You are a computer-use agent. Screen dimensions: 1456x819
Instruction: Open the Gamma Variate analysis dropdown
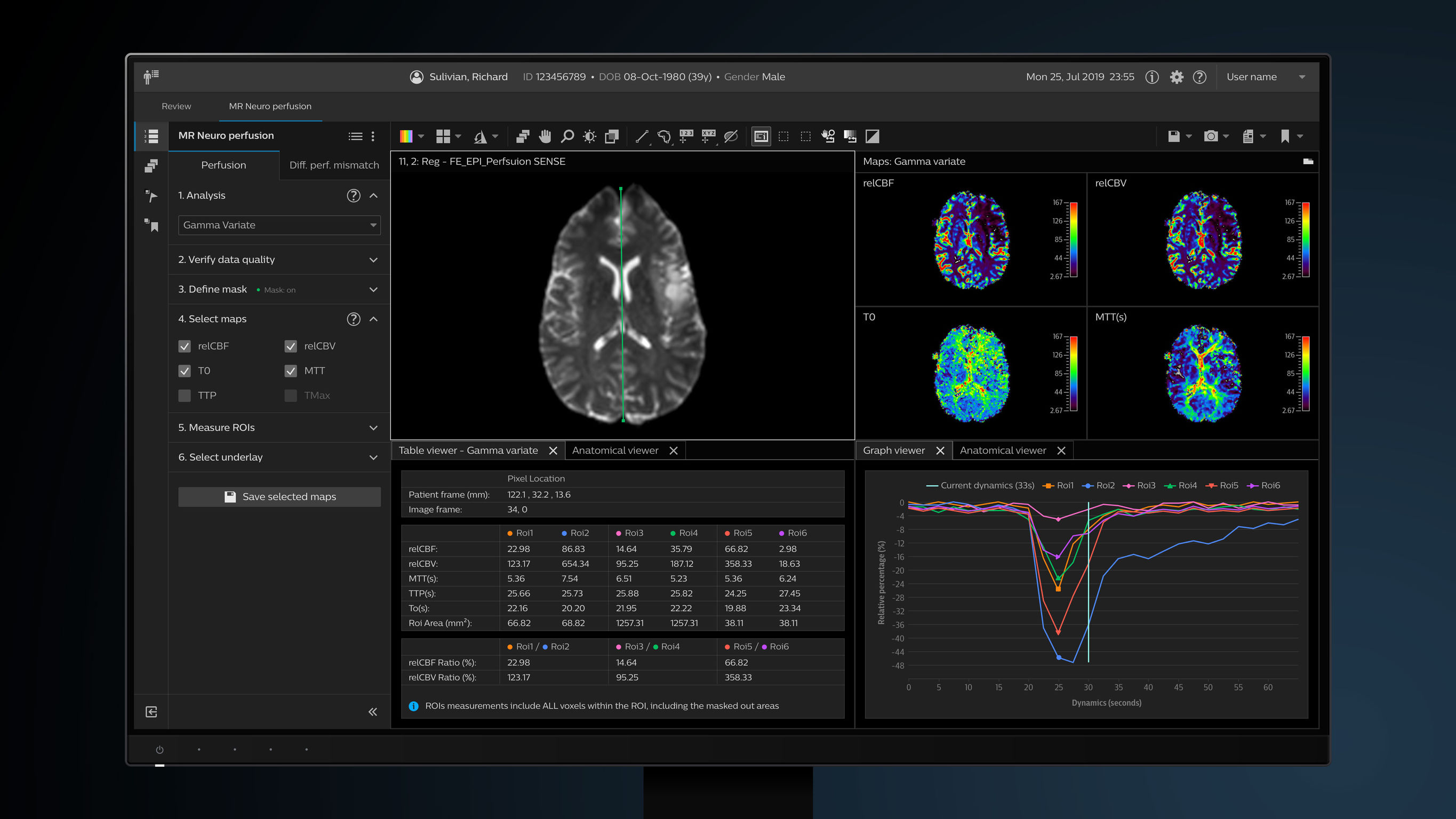278,225
